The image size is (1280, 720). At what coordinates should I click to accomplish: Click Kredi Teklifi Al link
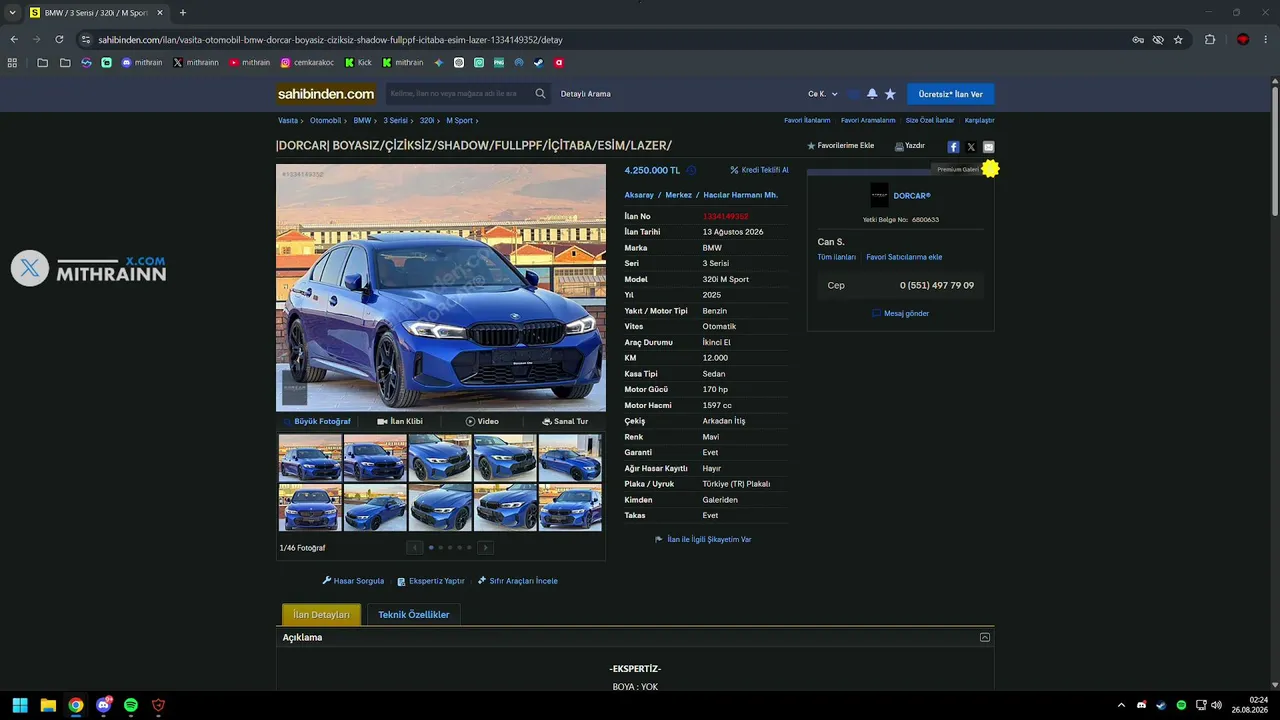(x=760, y=170)
